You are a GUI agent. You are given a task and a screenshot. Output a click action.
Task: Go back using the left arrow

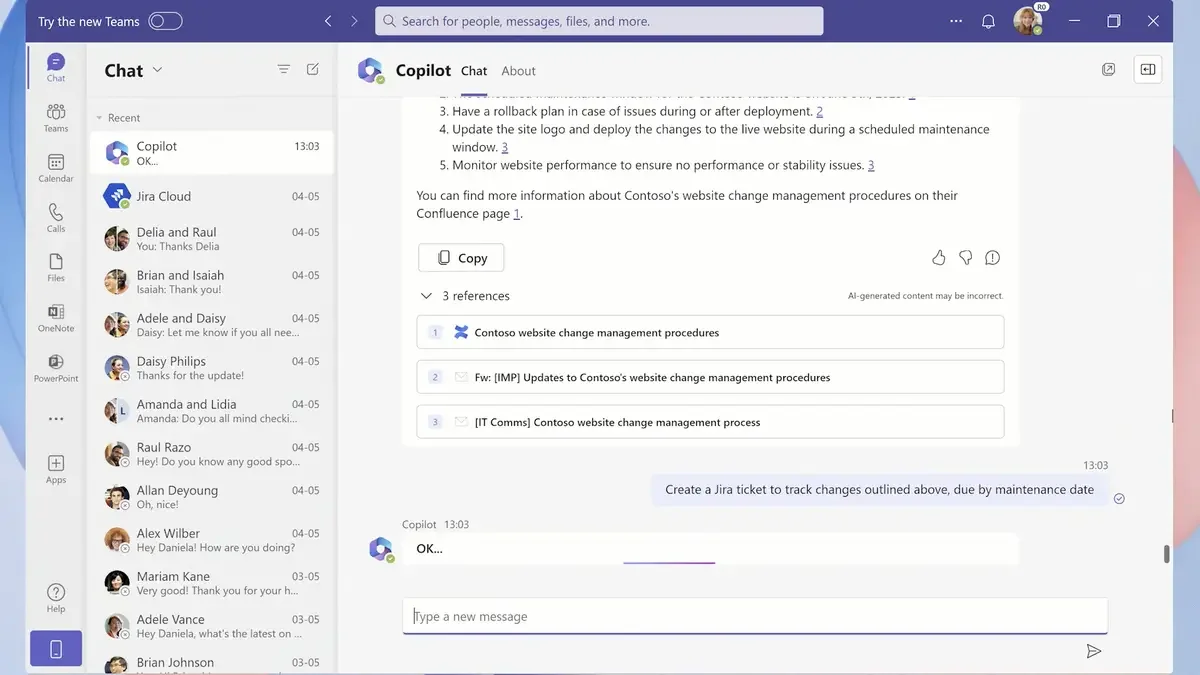pyautogui.click(x=328, y=21)
